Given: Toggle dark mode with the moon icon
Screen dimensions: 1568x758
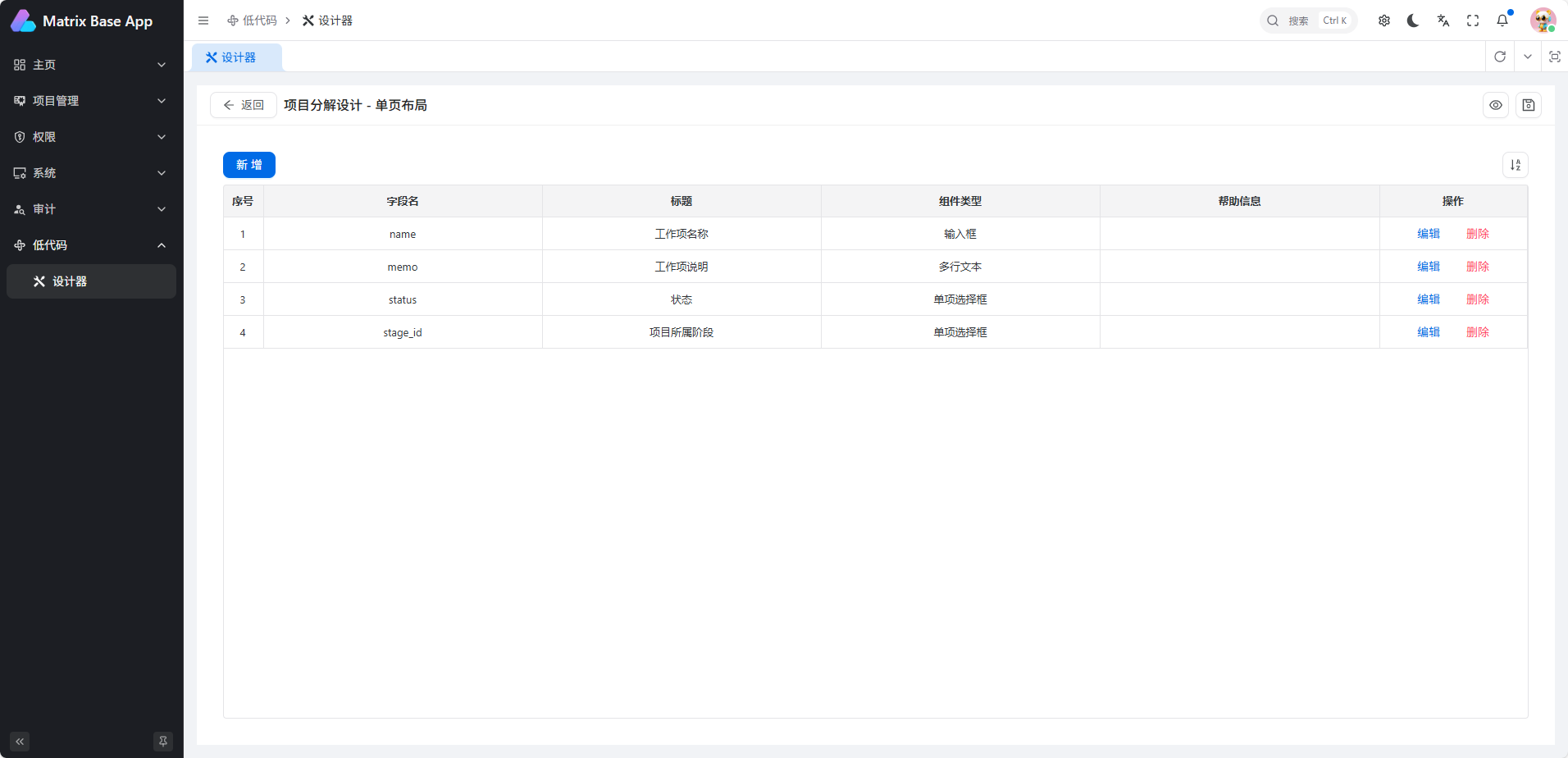Looking at the screenshot, I should click(1413, 21).
